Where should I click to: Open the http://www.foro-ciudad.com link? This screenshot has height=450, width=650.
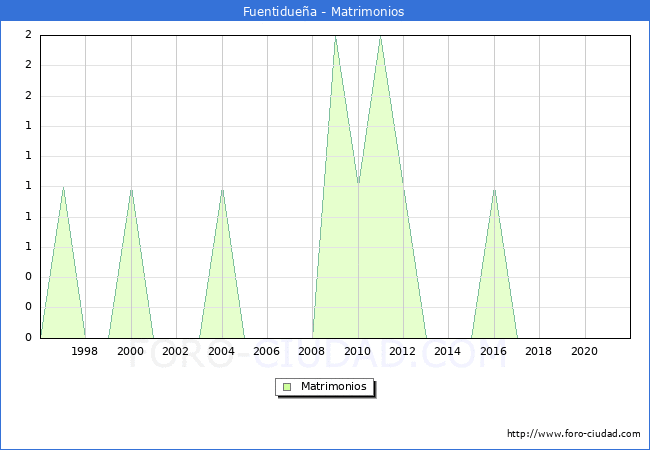pyautogui.click(x=574, y=434)
